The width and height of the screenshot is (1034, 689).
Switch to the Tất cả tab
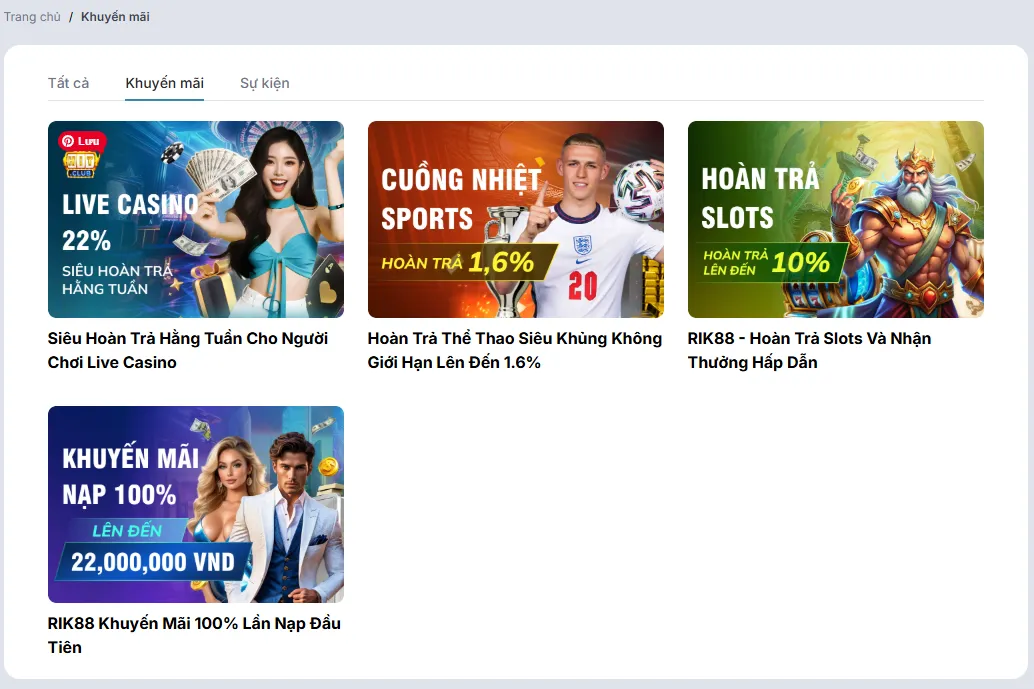coord(68,83)
